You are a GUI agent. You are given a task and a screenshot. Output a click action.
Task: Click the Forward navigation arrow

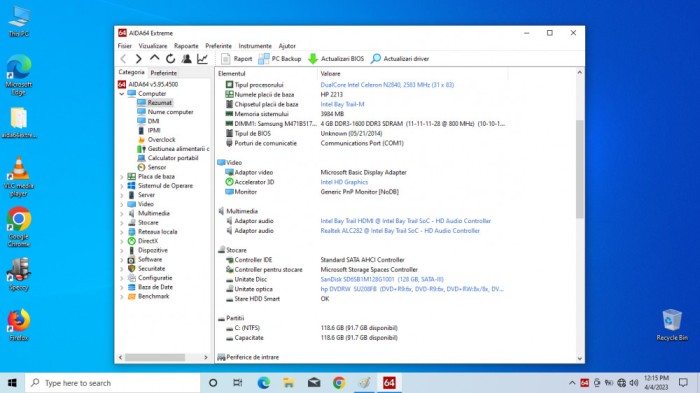(138, 59)
